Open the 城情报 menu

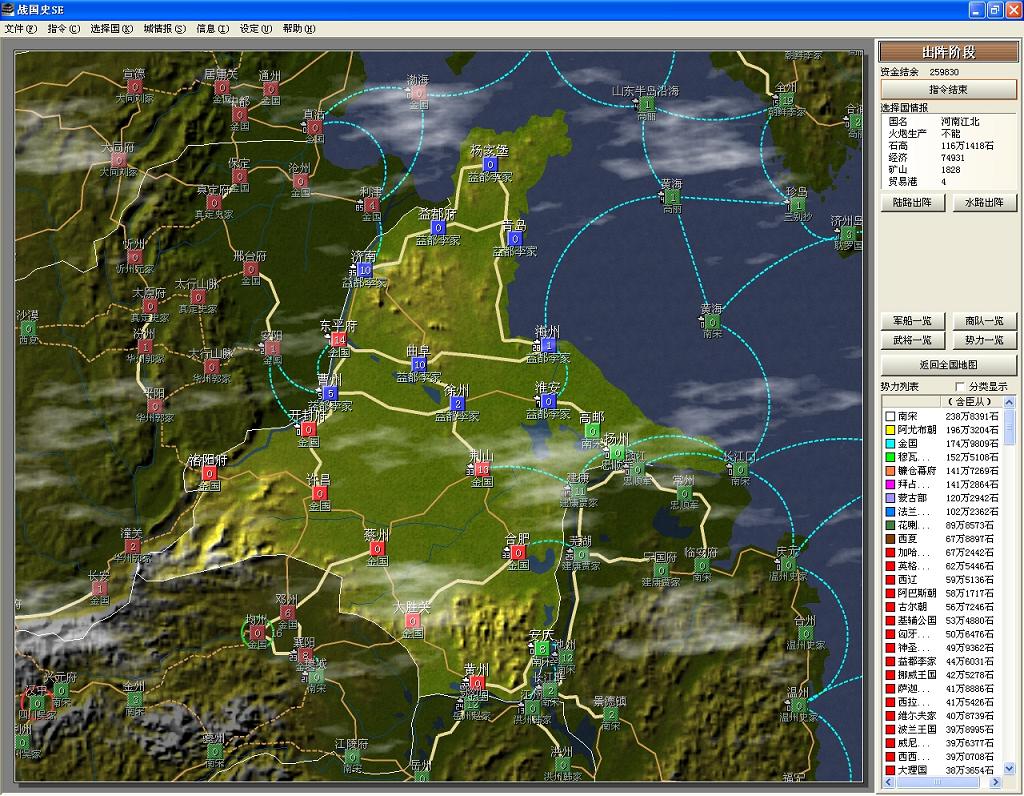tap(164, 29)
